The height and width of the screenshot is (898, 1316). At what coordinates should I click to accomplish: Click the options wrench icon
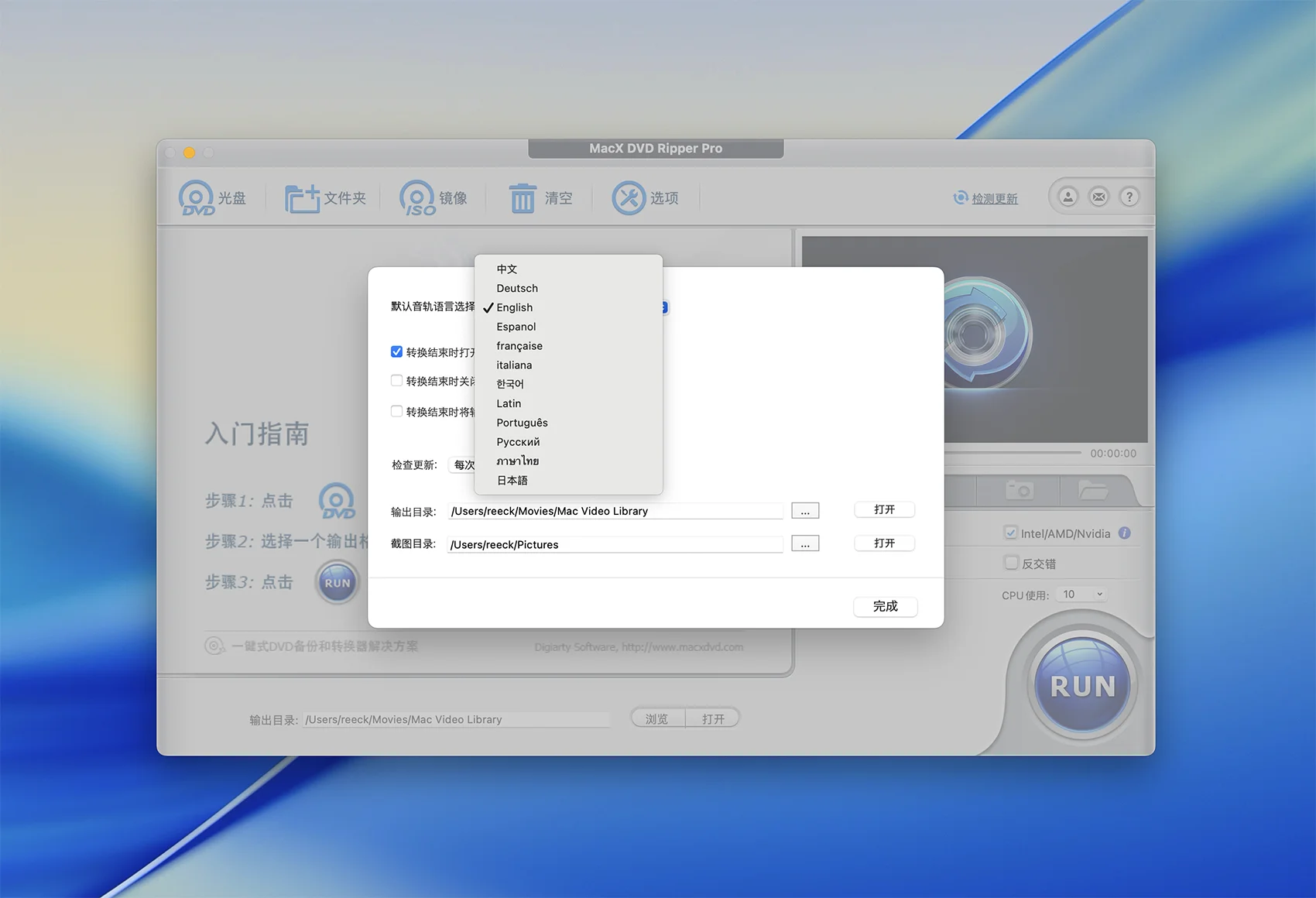[x=628, y=198]
